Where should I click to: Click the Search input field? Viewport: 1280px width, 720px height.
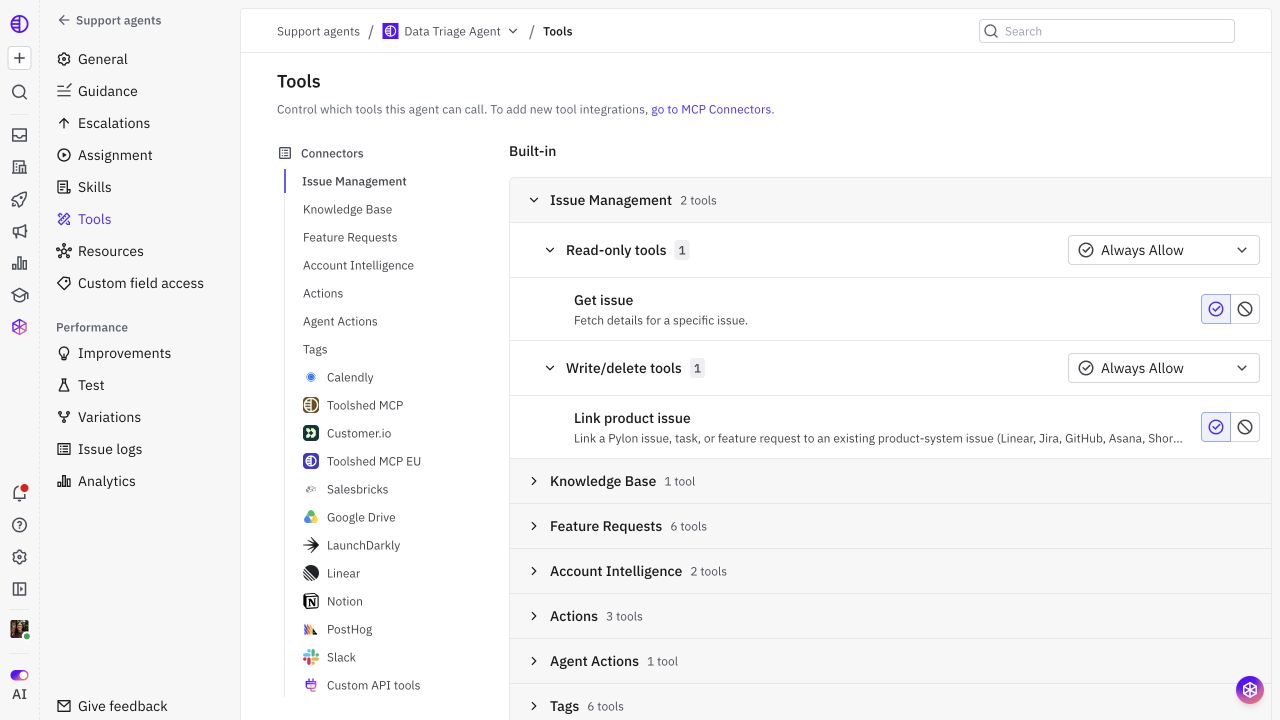click(1107, 31)
